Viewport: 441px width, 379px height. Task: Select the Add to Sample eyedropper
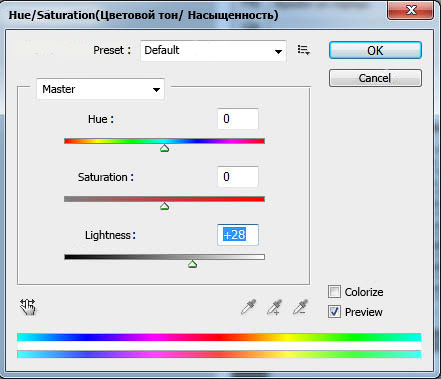274,307
